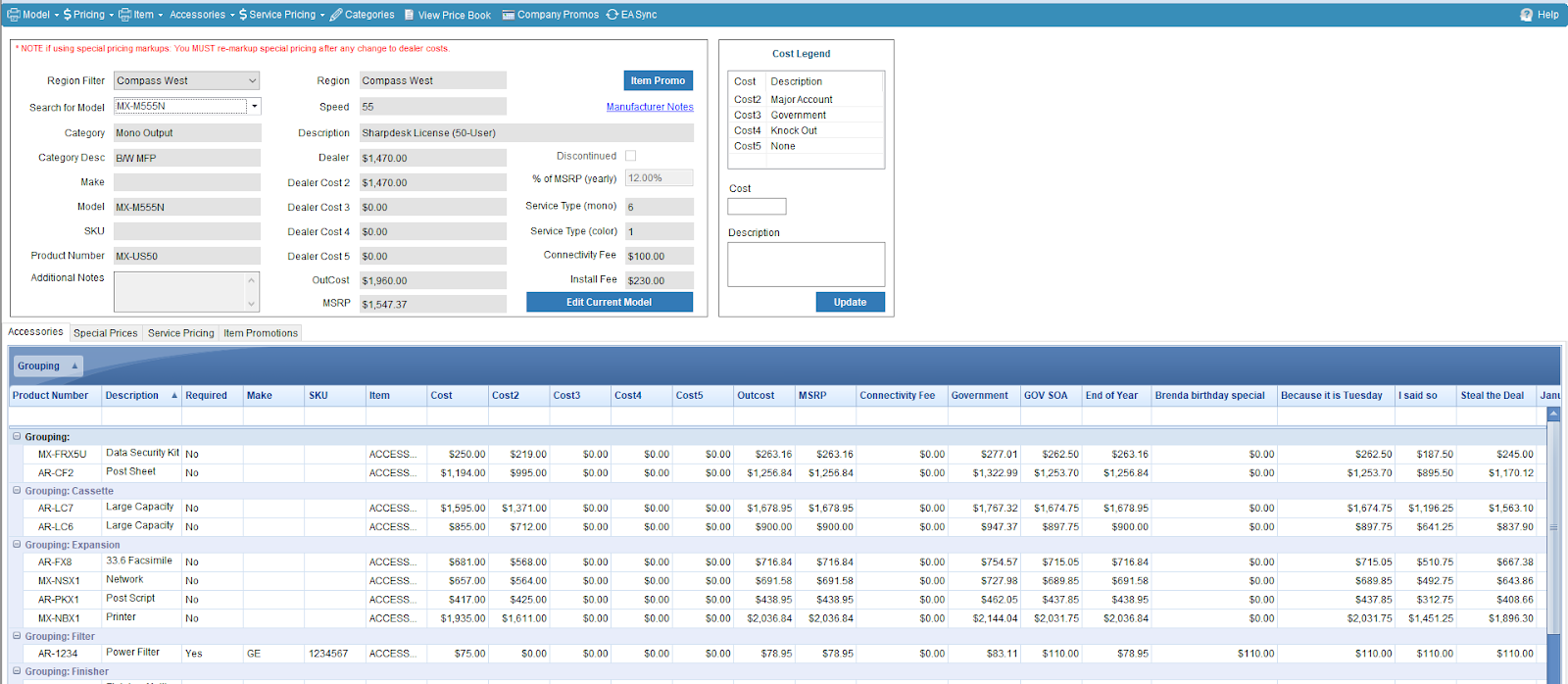Image resolution: width=1568 pixels, height=684 pixels.
Task: Click the Update button in Cost Legend
Action: coord(851,302)
